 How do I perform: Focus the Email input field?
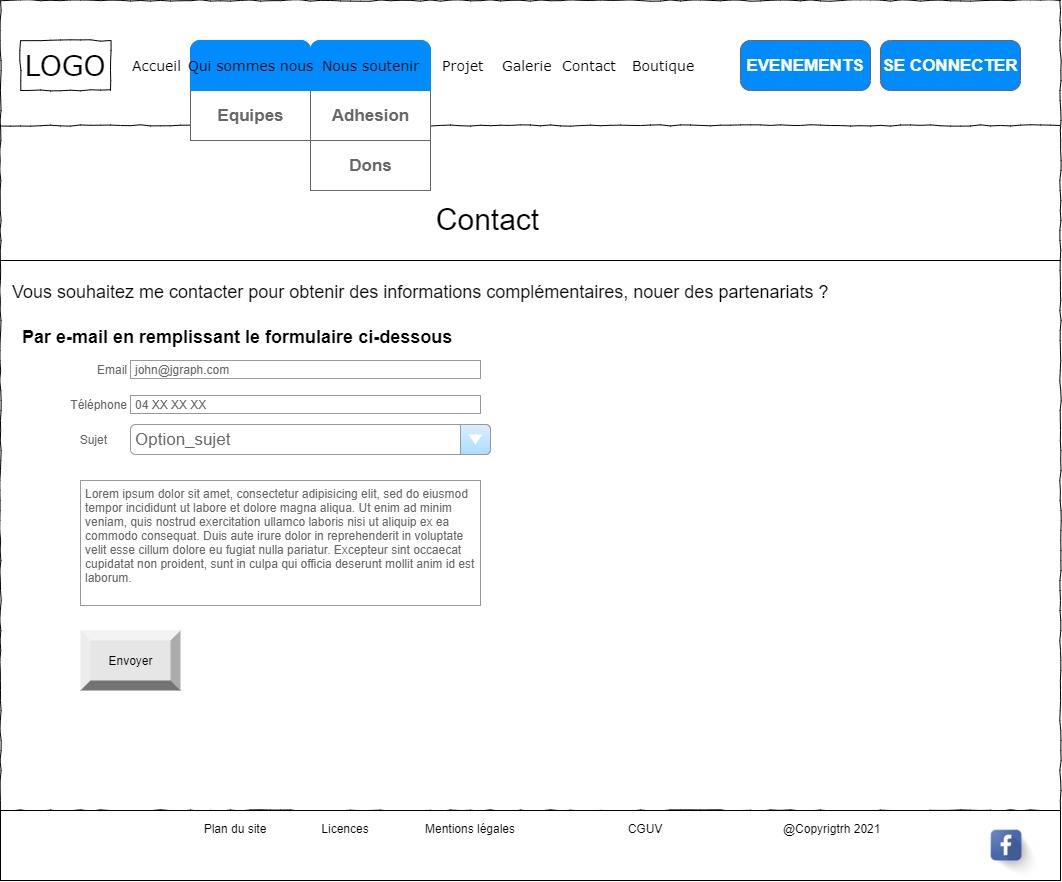pyautogui.click(x=305, y=370)
